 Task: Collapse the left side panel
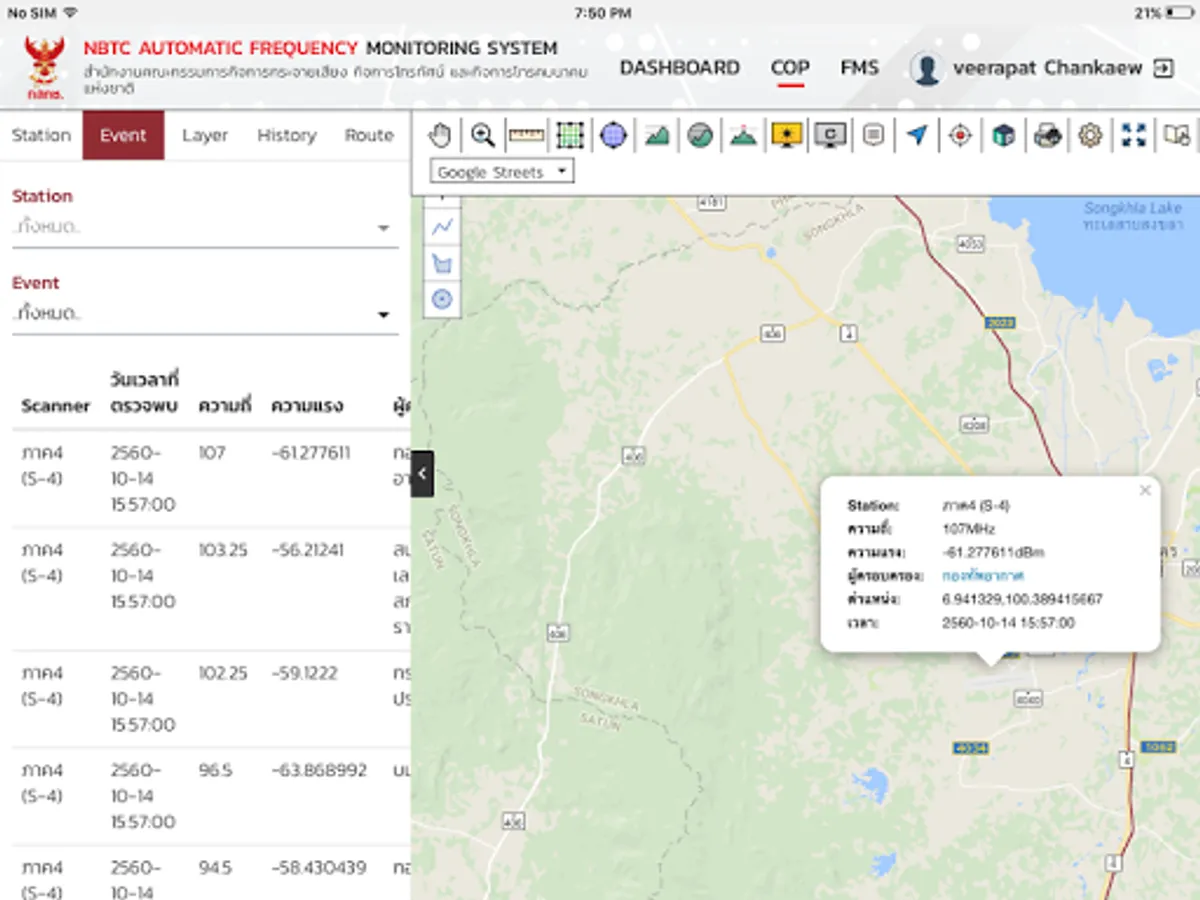(422, 474)
